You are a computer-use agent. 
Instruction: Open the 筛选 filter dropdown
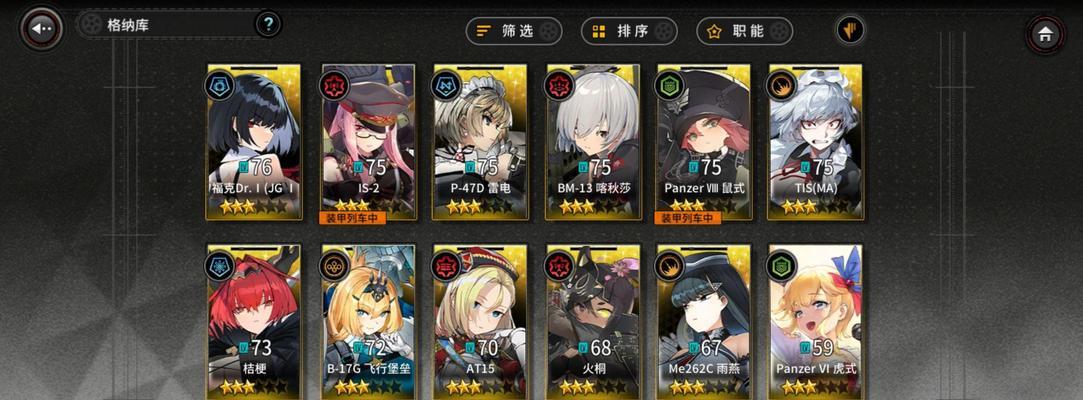pyautogui.click(x=514, y=31)
